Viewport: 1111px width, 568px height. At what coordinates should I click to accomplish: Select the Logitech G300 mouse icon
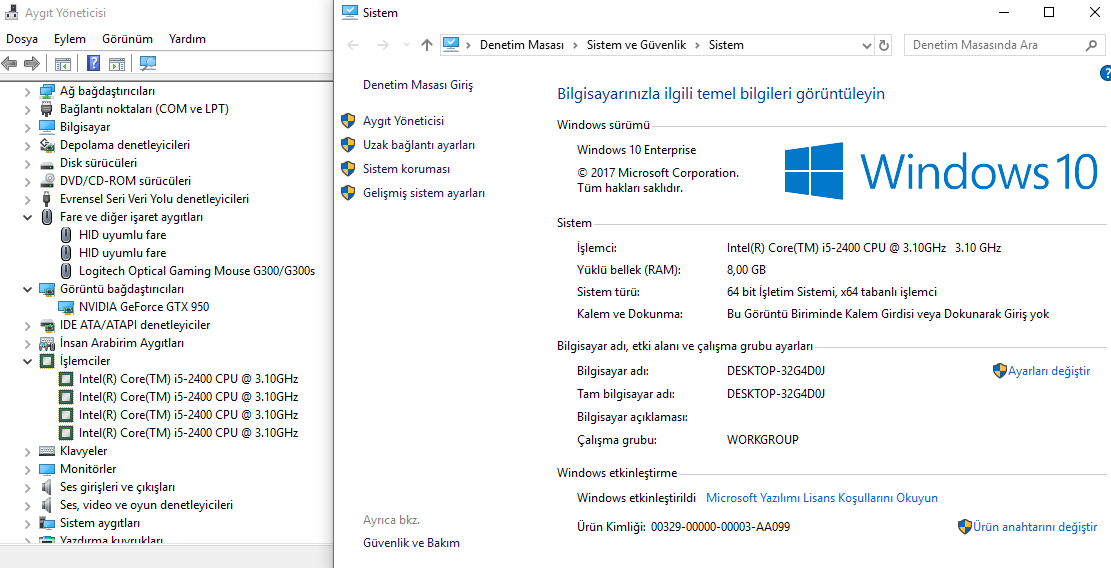click(66, 271)
